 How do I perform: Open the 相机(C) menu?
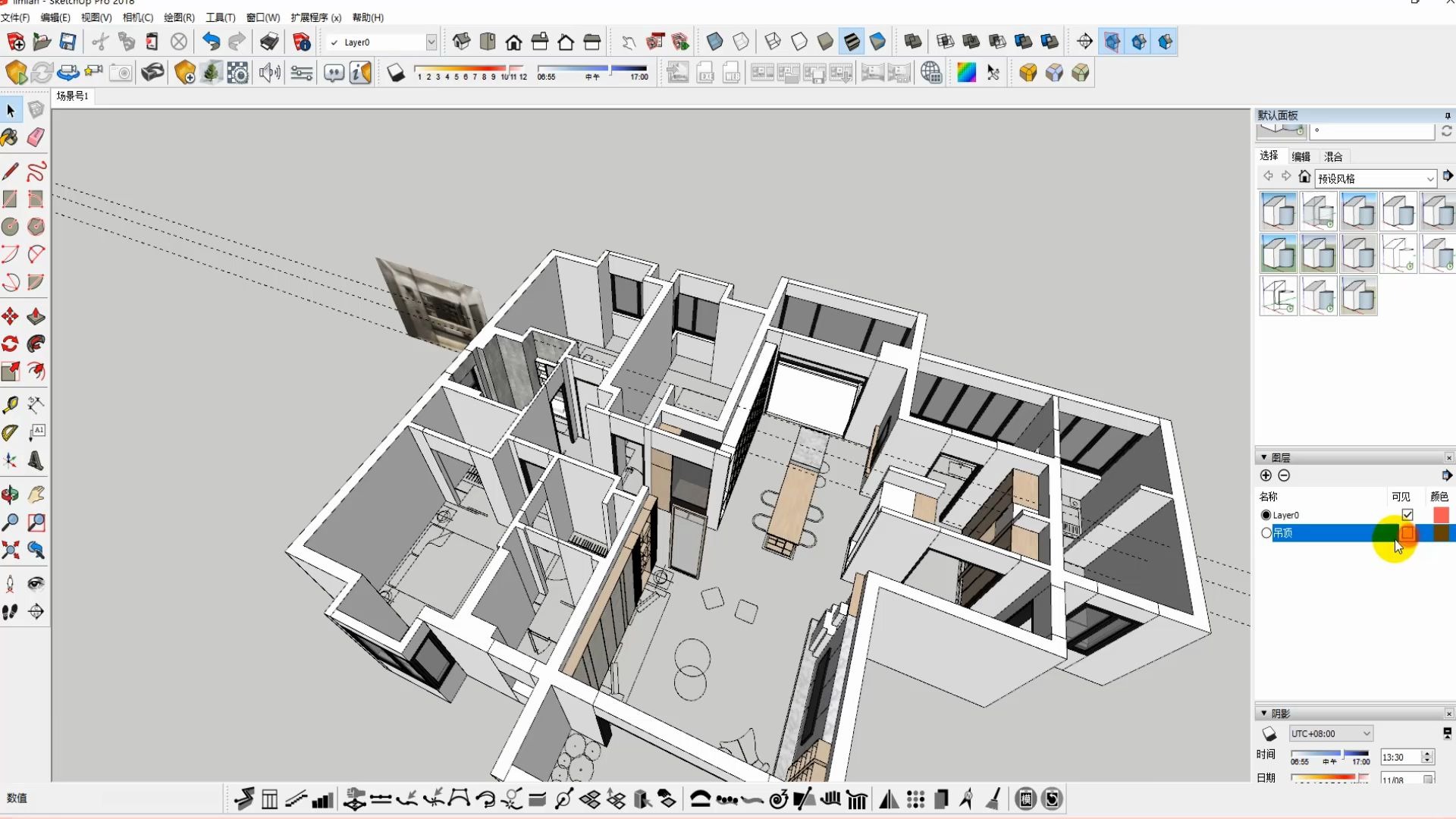tap(137, 17)
